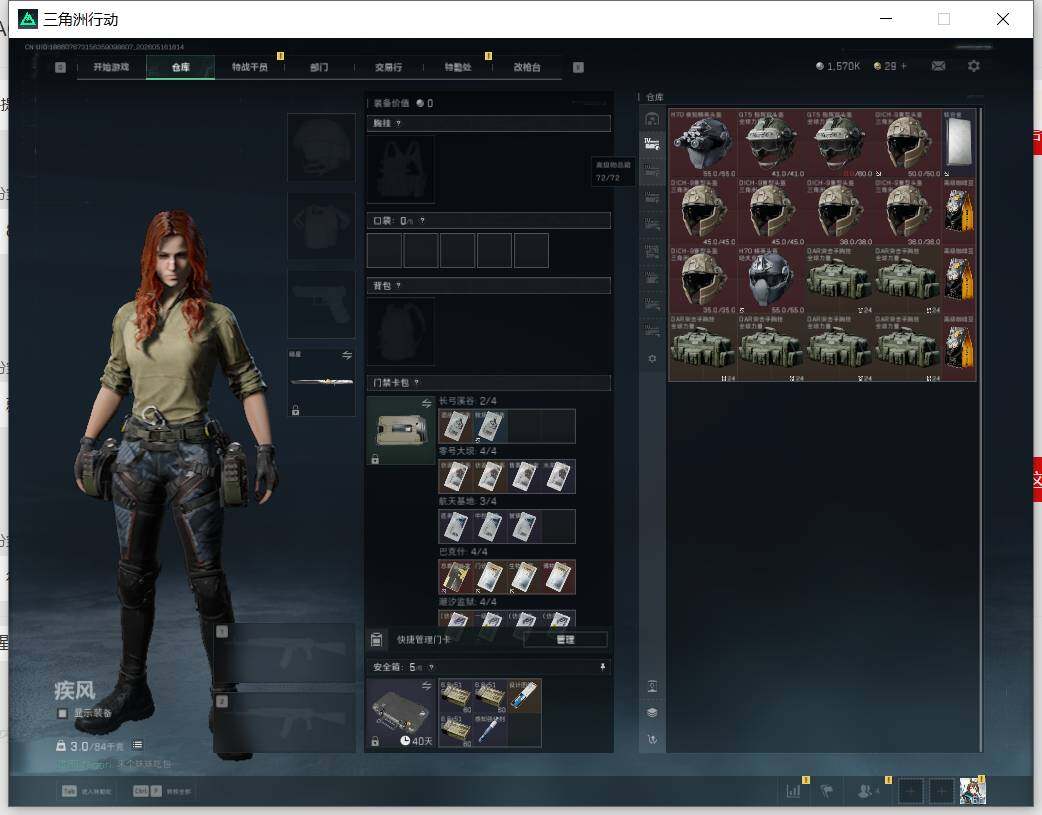
Task: Click swap arrows on safe box
Action: (x=427, y=686)
